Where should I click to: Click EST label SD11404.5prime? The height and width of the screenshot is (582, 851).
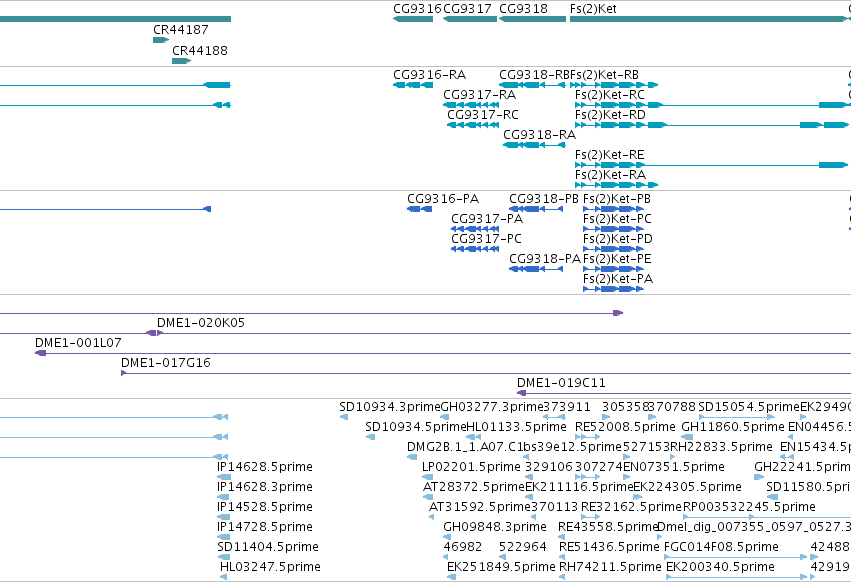pyautogui.click(x=268, y=547)
